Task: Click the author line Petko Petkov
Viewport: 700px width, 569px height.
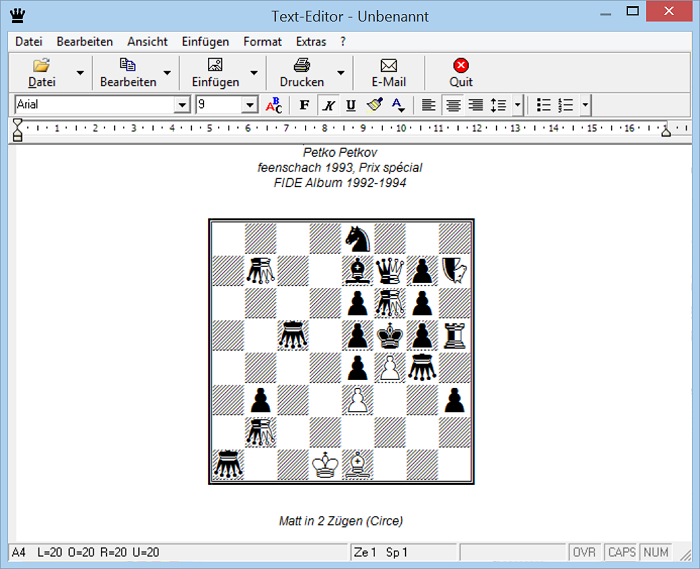Action: pyautogui.click(x=340, y=153)
